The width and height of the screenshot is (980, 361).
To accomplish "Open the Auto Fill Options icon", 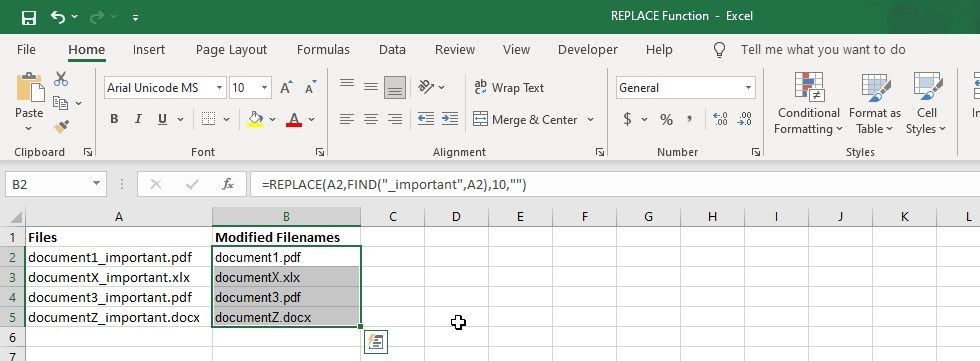I will [x=376, y=342].
